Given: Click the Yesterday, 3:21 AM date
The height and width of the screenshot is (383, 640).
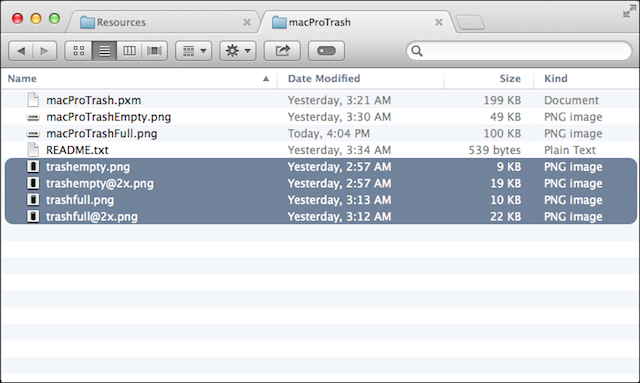Looking at the screenshot, I should click(x=339, y=100).
